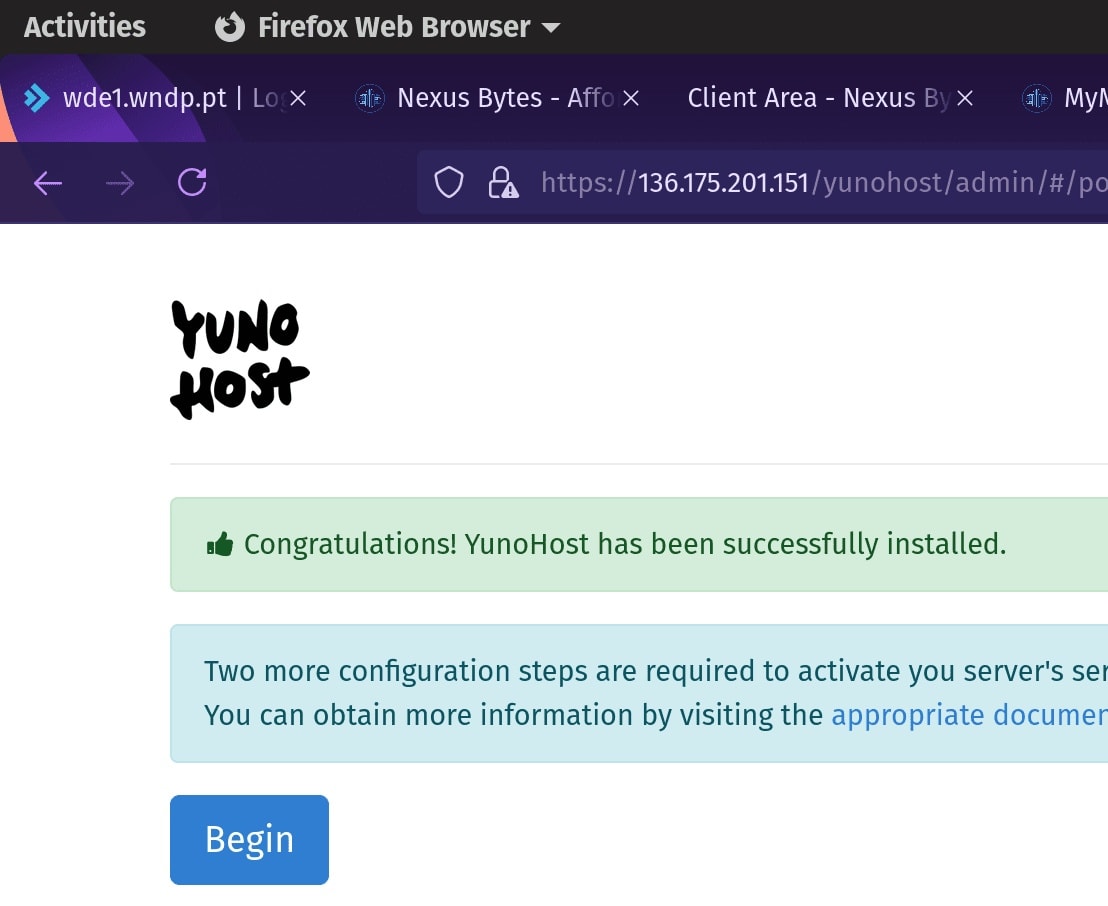
Task: Close the Nexus Bytes - Affo tab
Action: (631, 98)
